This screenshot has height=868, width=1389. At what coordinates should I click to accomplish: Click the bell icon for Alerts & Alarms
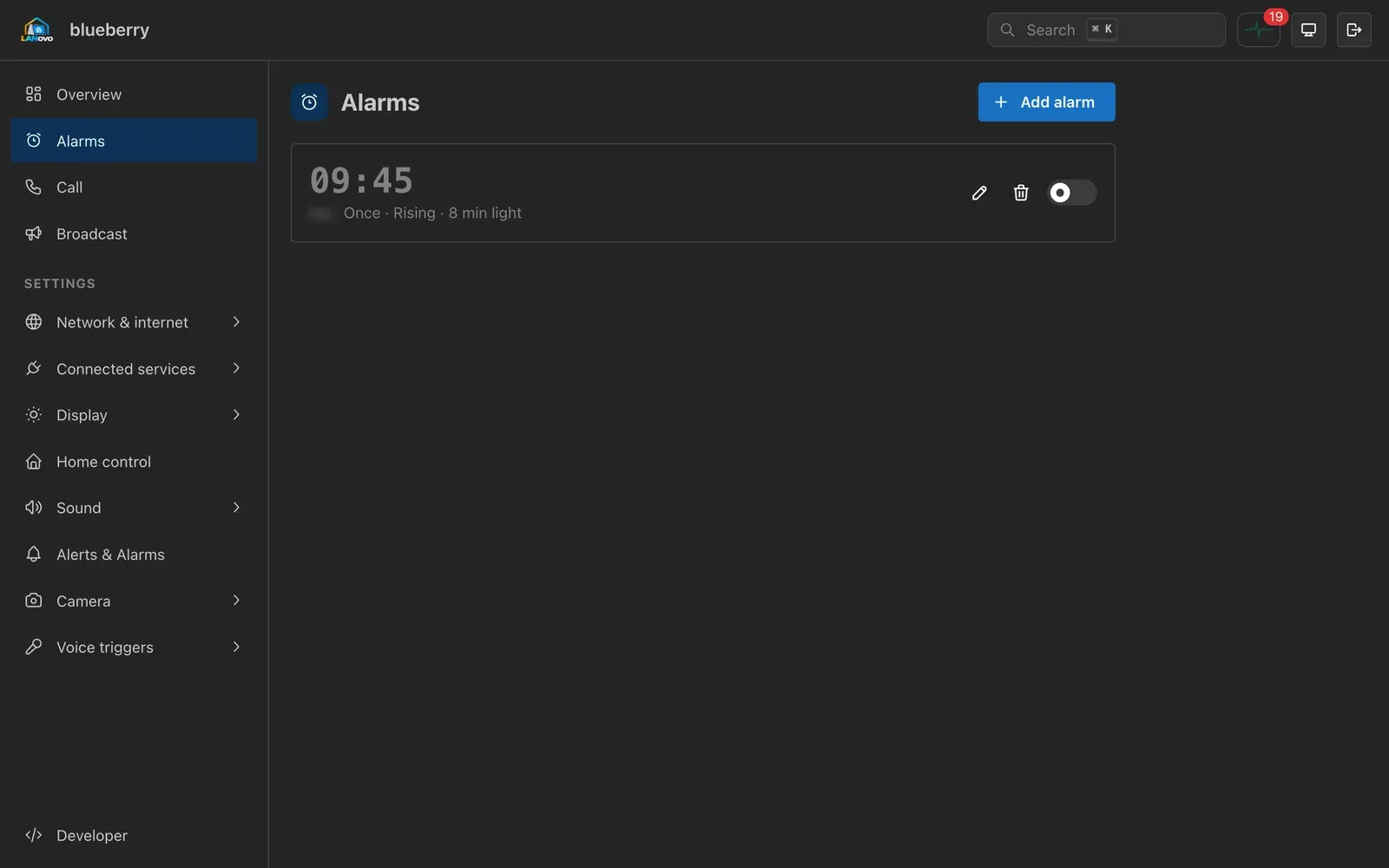(x=34, y=554)
